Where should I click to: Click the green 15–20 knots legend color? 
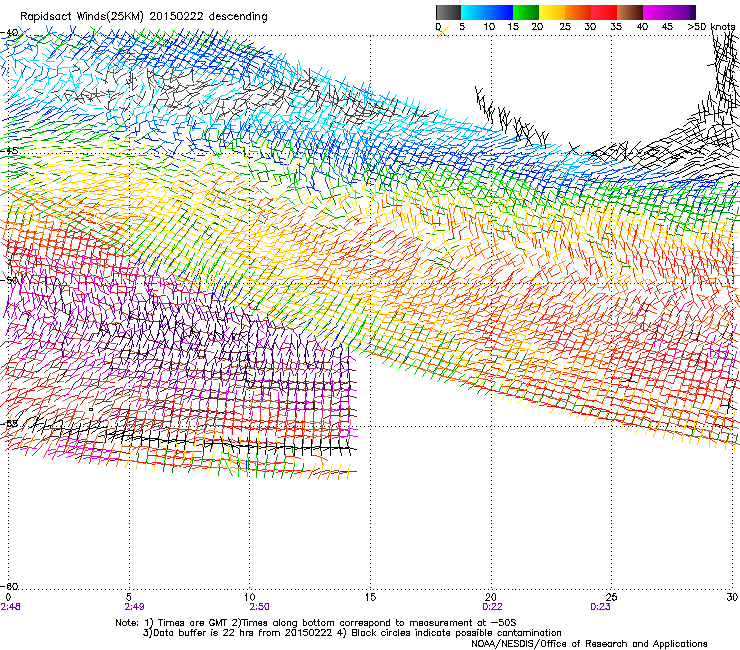pos(526,12)
